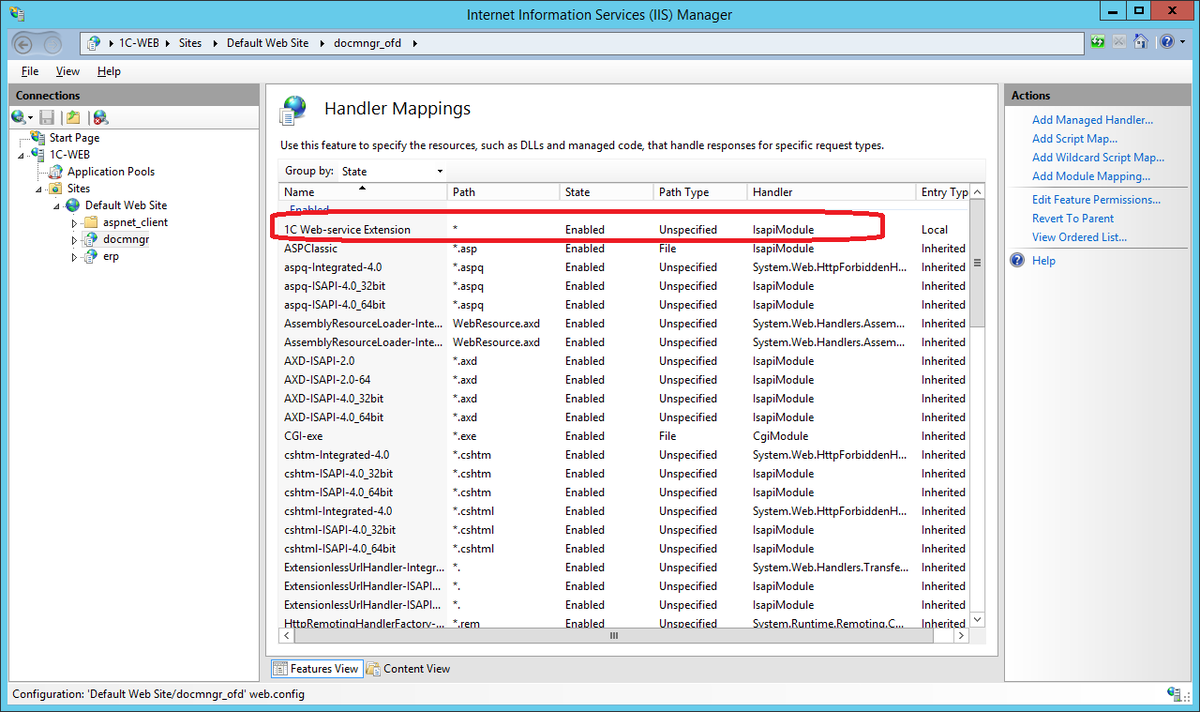The height and width of the screenshot is (712, 1200).
Task: Expand the docmngr tree node
Action: coord(74,239)
